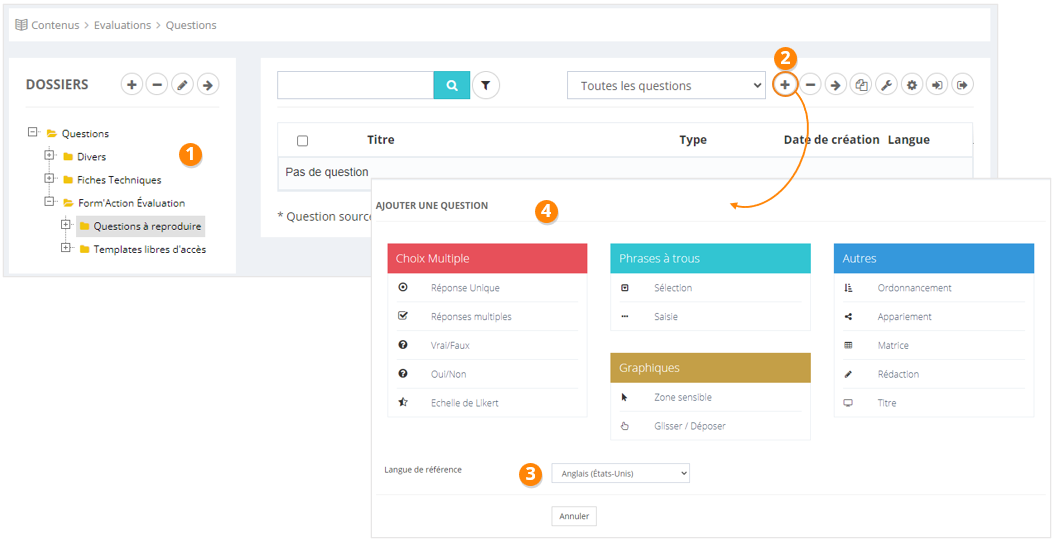The width and height of the screenshot is (1052, 540).
Task: Click the filter funnel icon
Action: (x=485, y=86)
